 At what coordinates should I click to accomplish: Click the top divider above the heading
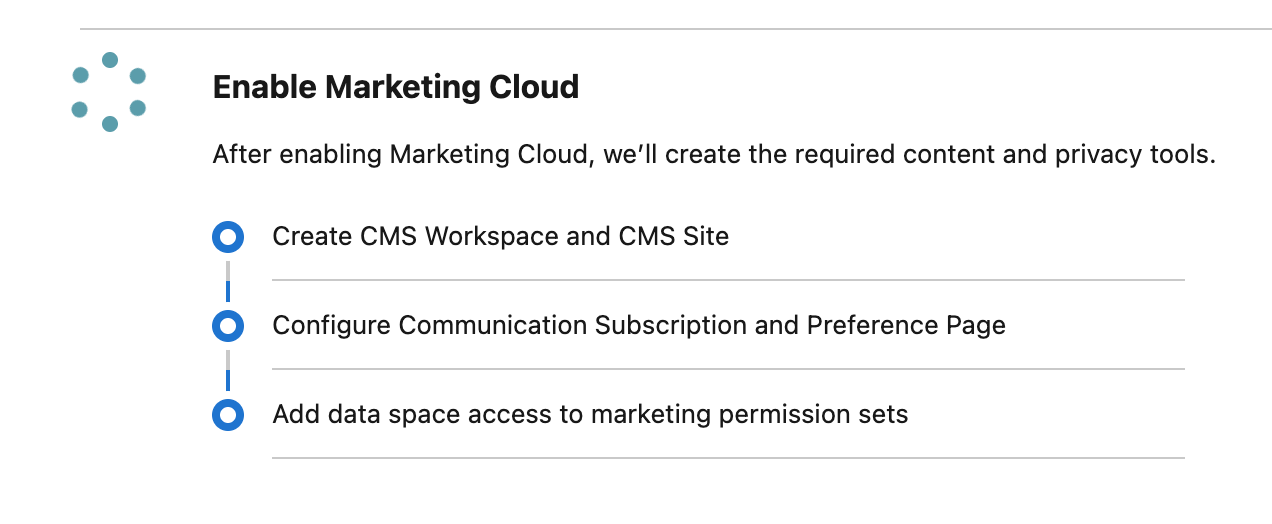676,29
